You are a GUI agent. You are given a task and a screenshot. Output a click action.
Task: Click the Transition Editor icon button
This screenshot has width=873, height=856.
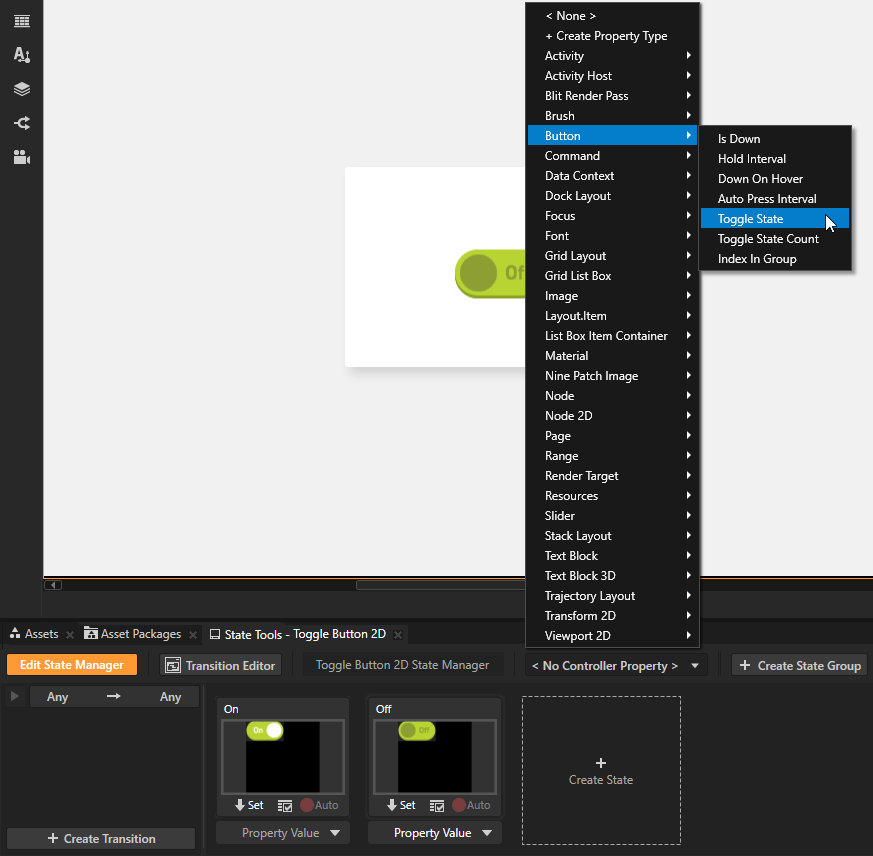(174, 665)
